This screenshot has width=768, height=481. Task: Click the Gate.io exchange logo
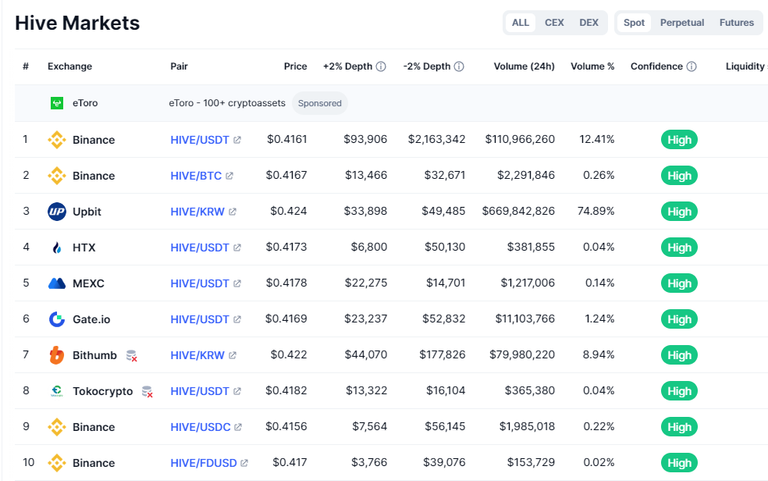coord(57,319)
